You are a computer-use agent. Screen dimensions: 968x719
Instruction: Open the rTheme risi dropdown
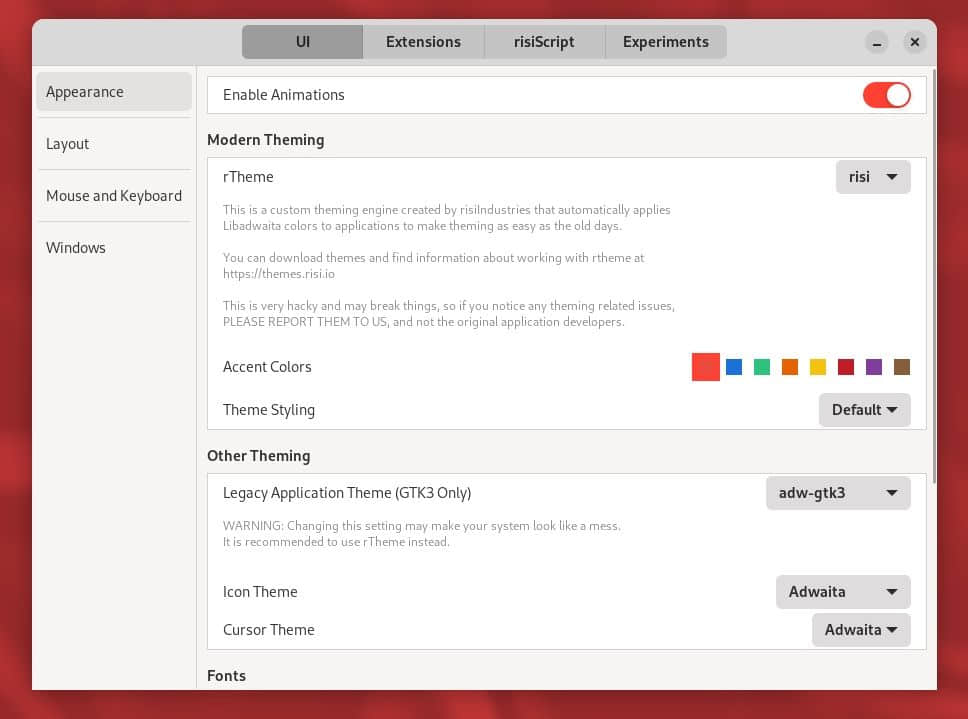(873, 177)
